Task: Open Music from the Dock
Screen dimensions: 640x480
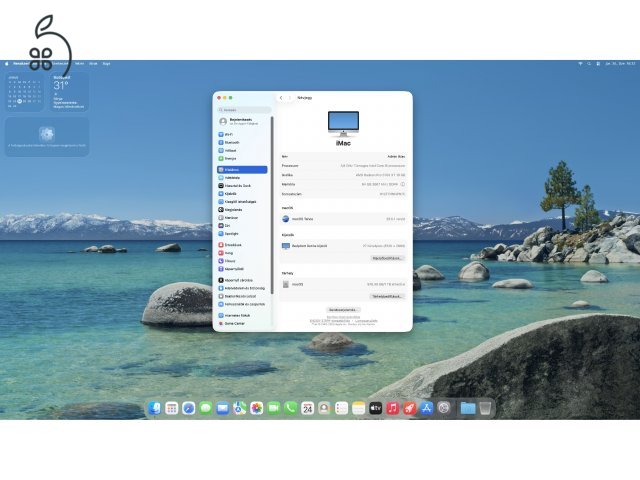Action: (x=393, y=408)
